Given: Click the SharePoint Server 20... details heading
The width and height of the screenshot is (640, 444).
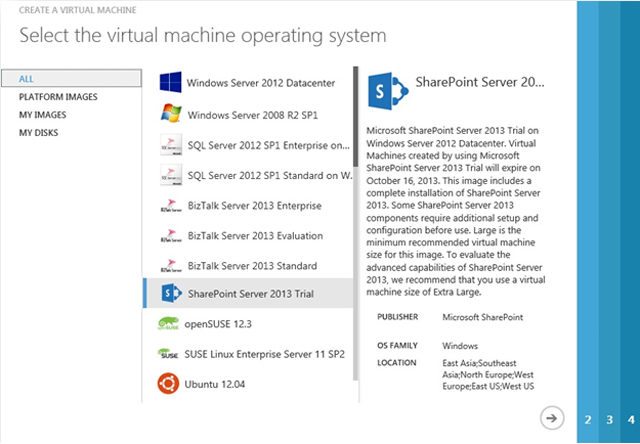Looking at the screenshot, I should point(480,82).
